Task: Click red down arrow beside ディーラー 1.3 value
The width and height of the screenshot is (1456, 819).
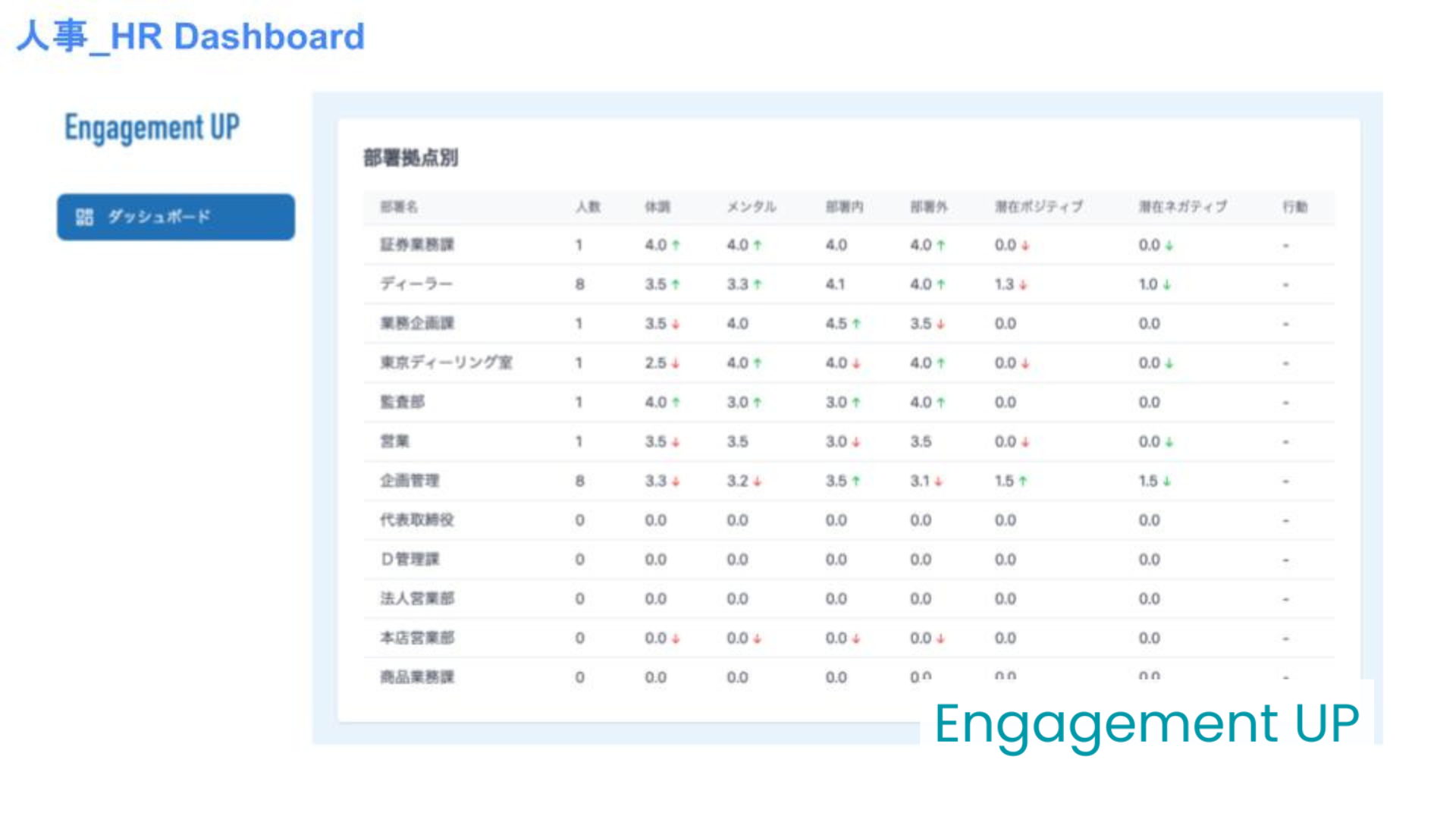Action: [1023, 285]
